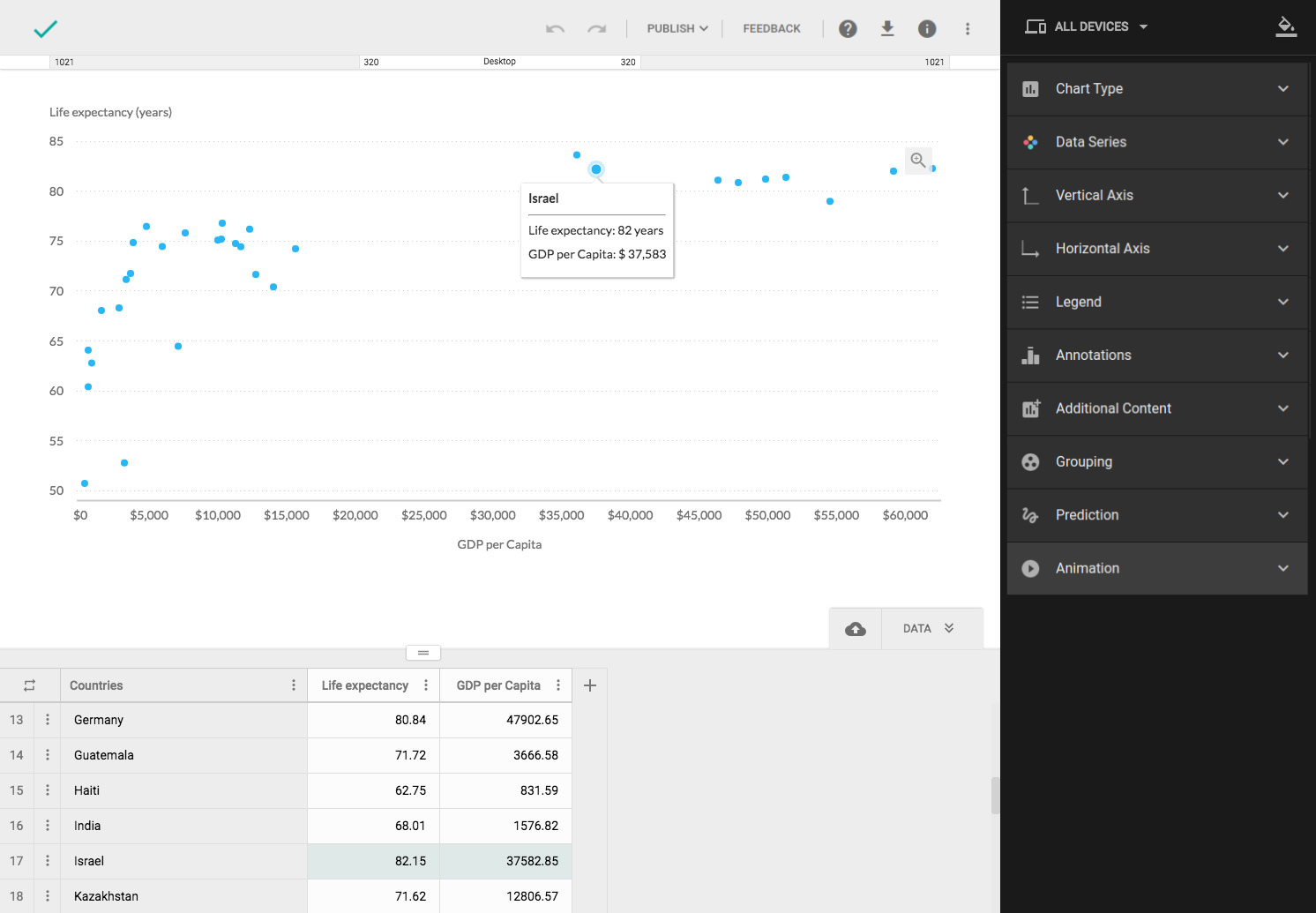Screen dimensions: 1316x913
Task: Open the three-dot more options menu
Action: (x=968, y=29)
